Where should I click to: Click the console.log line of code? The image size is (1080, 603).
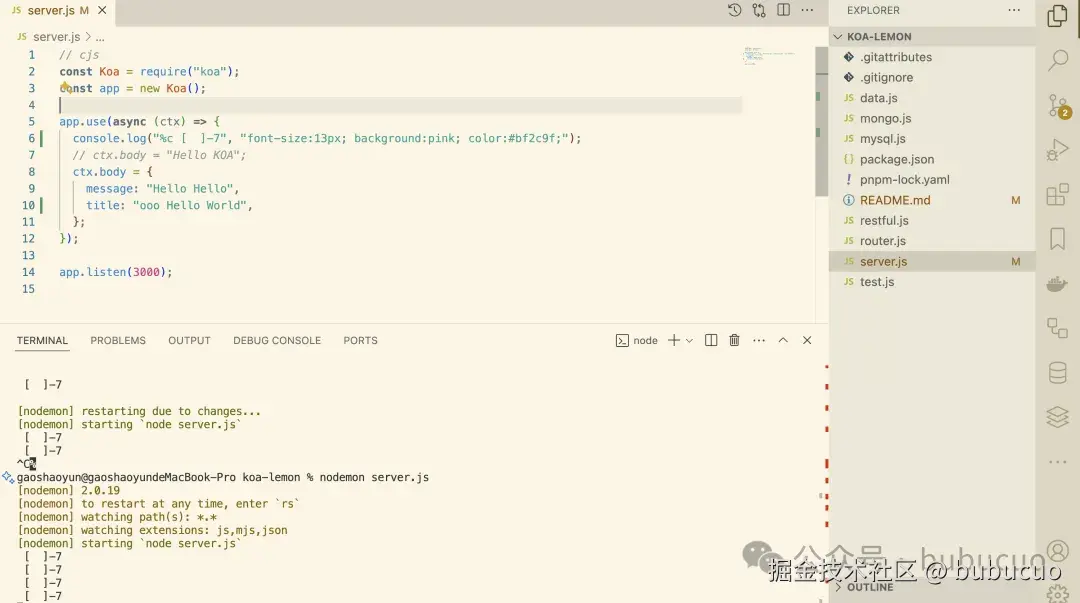[x=326, y=139]
